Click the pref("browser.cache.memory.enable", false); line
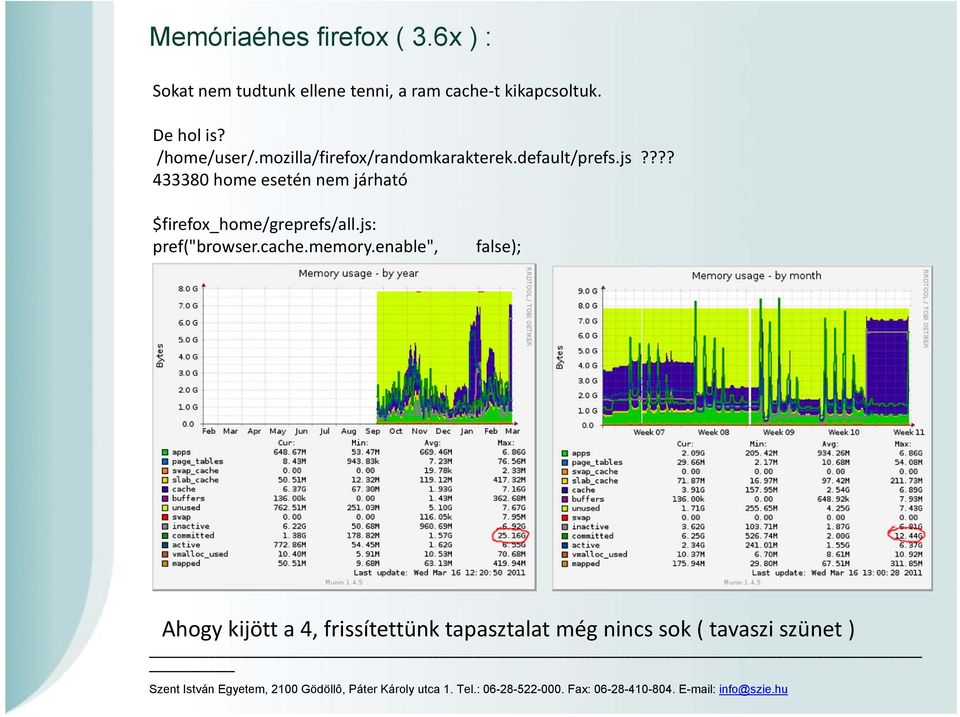960x717 pixels. tap(337, 247)
